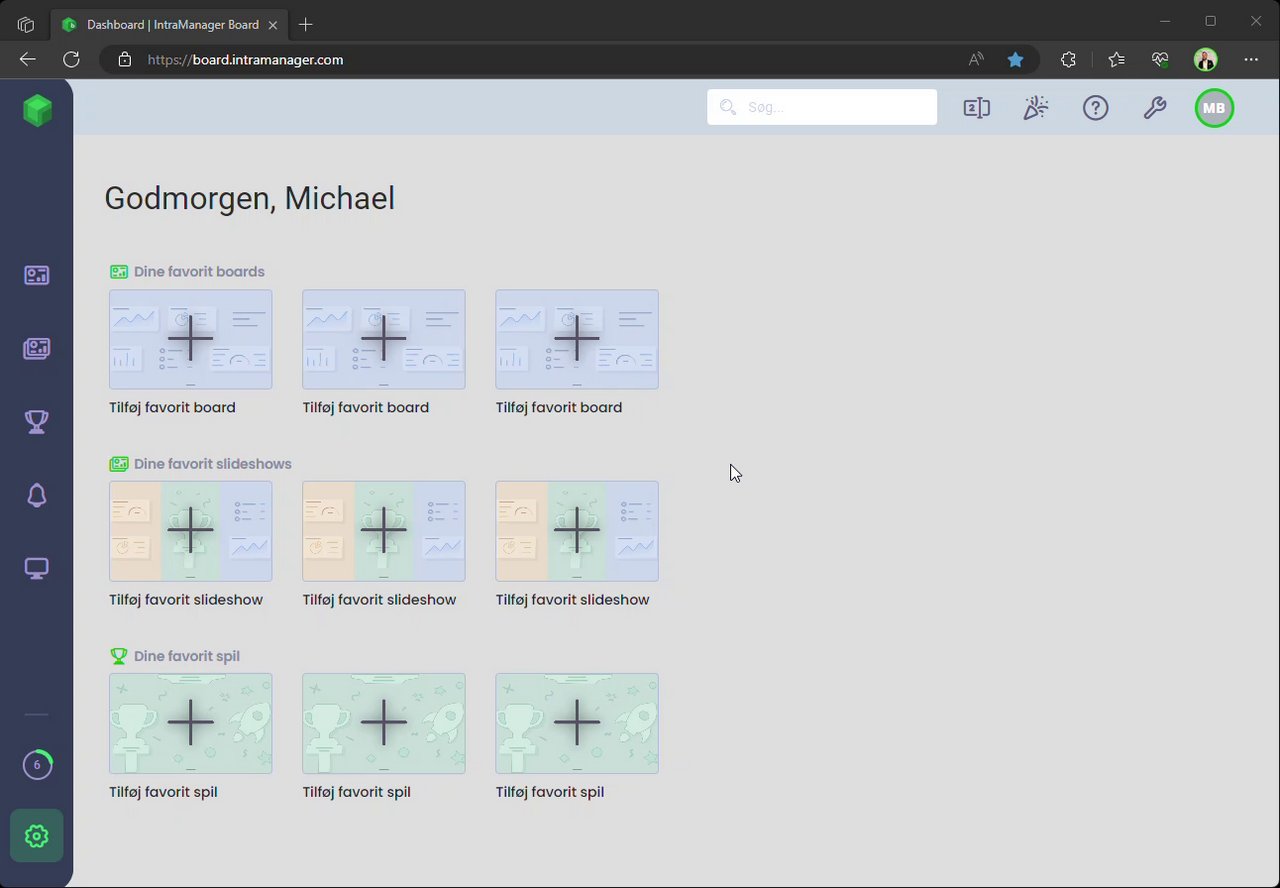
Task: Click first 'Tilføj favorit slideshow' label
Action: pyautogui.click(x=186, y=600)
